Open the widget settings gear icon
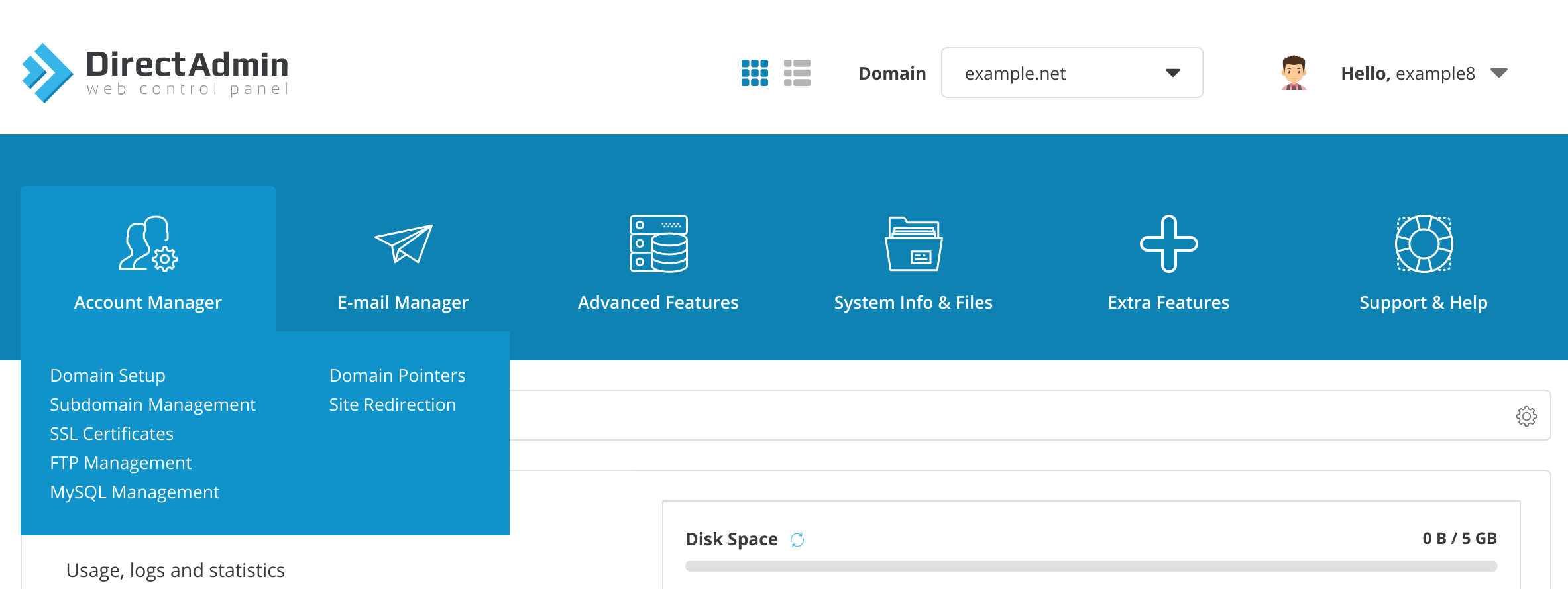Viewport: 1568px width, 589px height. coord(1526,416)
